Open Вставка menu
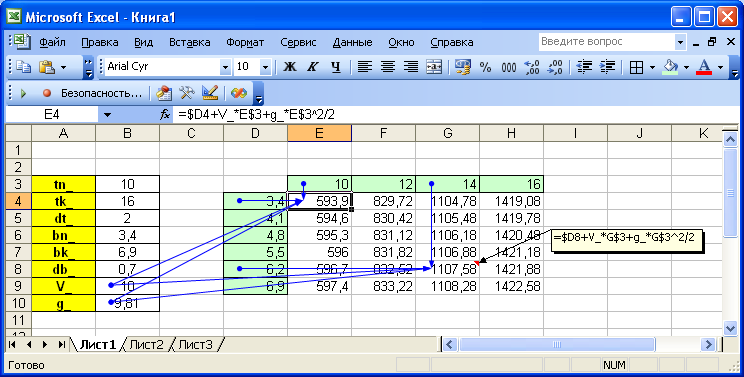This screenshot has width=744, height=377. pyautogui.click(x=189, y=42)
